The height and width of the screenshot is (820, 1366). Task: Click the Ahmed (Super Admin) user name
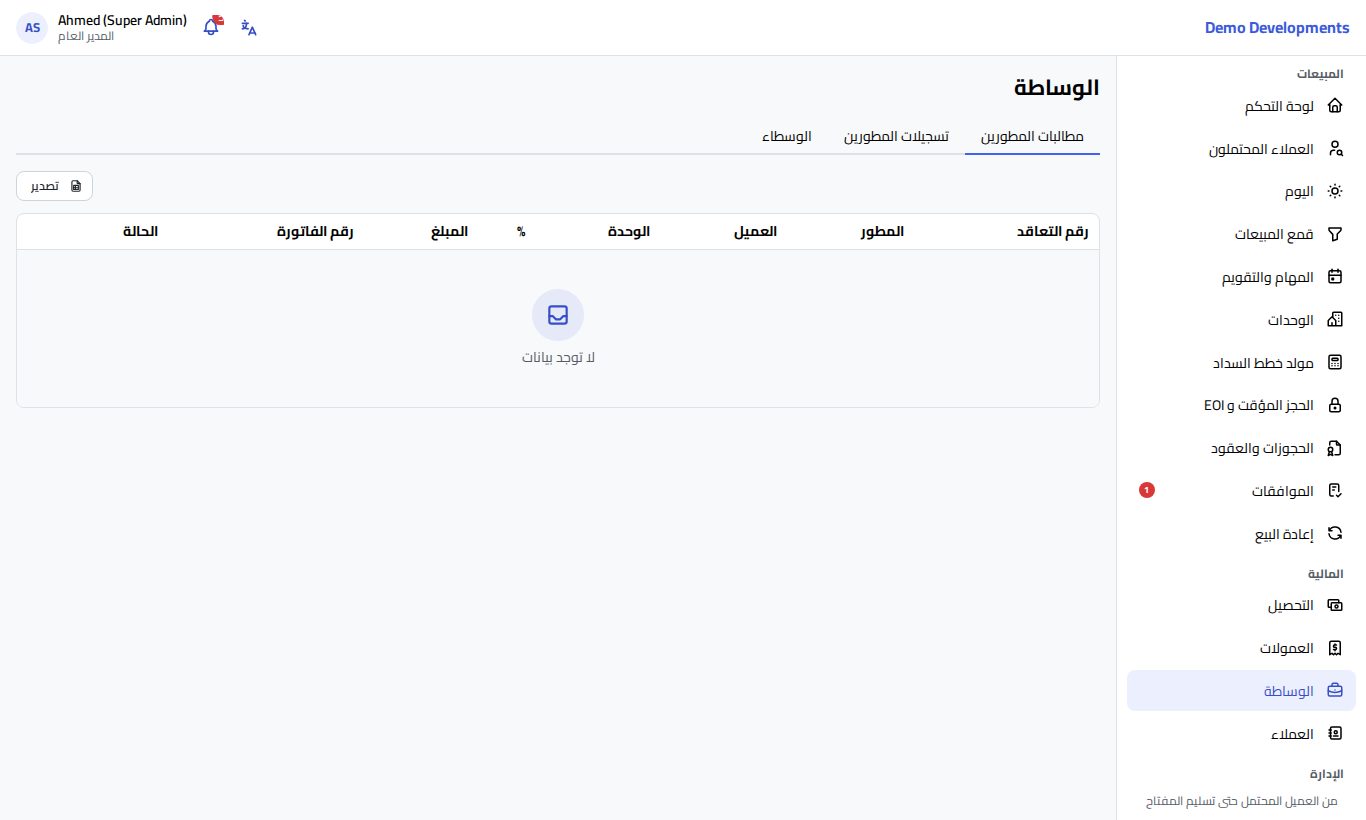pyautogui.click(x=122, y=20)
